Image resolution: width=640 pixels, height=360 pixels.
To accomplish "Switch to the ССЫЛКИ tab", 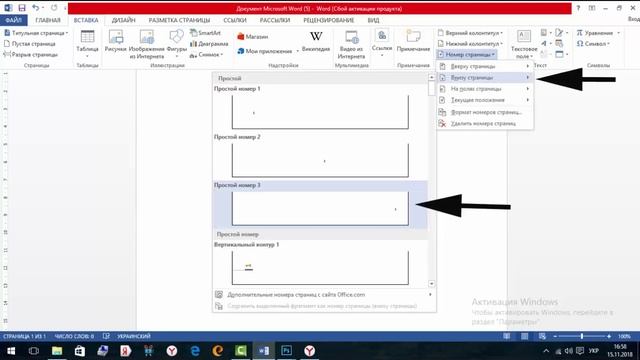I will [235, 20].
